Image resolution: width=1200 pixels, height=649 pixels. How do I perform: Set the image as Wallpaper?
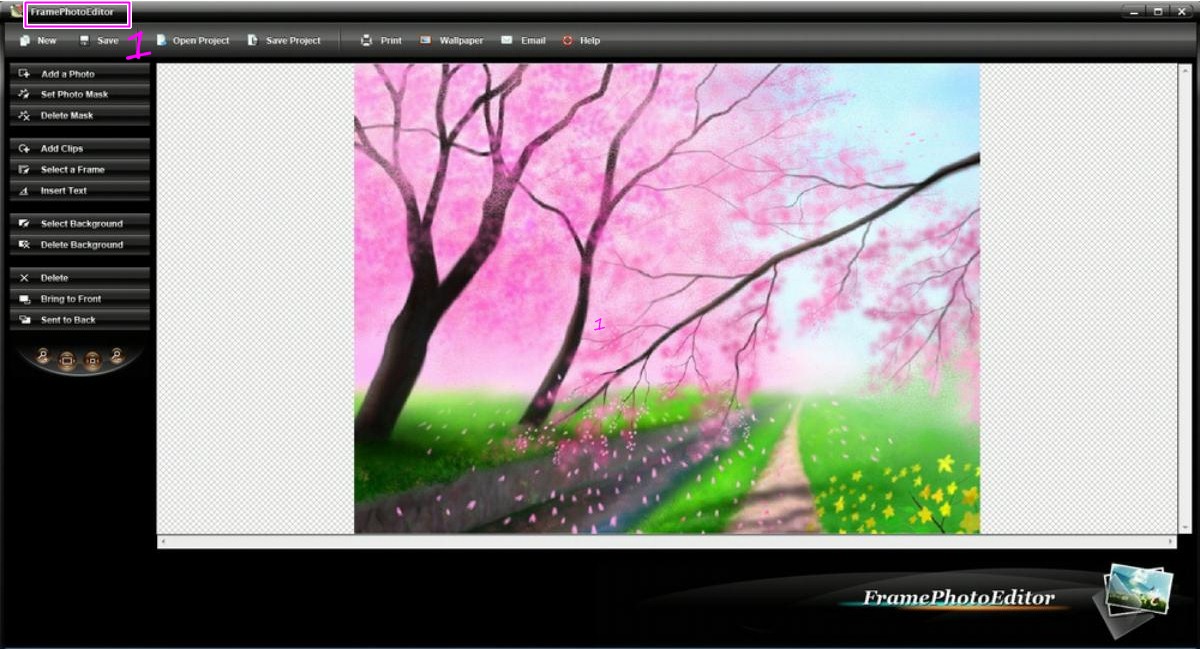click(451, 41)
